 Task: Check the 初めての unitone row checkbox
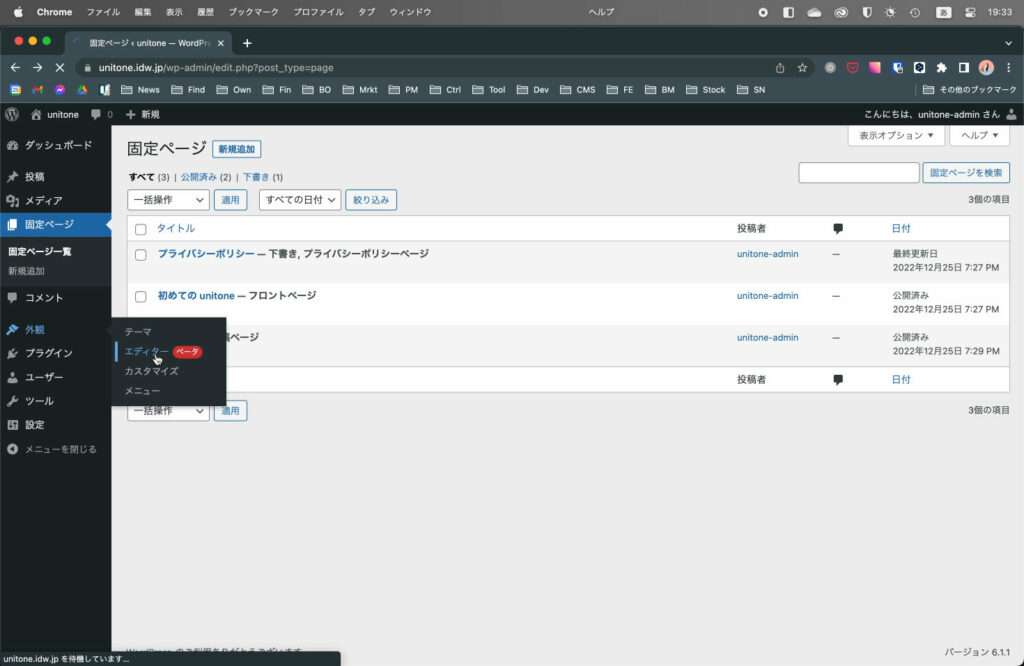[x=141, y=297]
